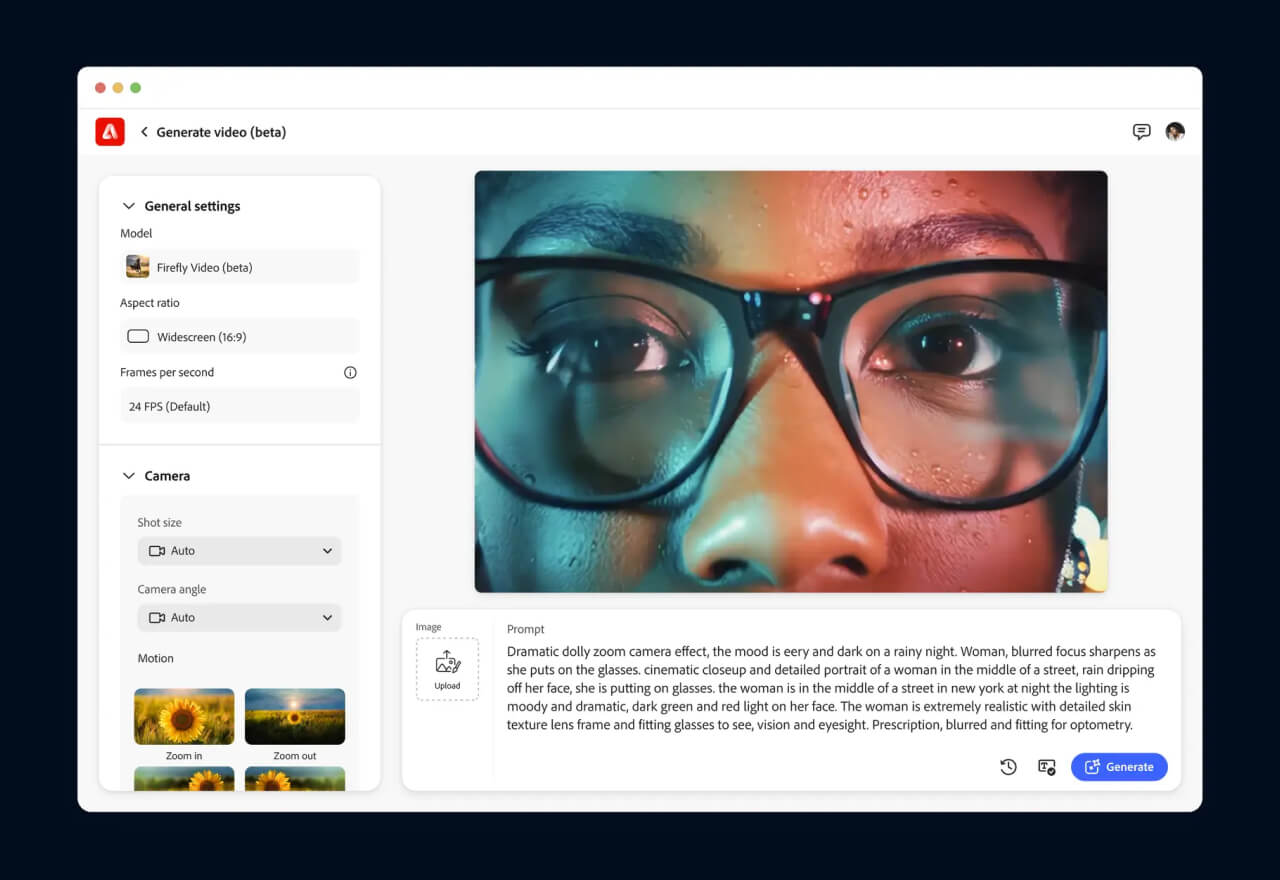Select the Firefly Video (beta) model field
Viewport: 1280px width, 880px height.
tap(239, 267)
